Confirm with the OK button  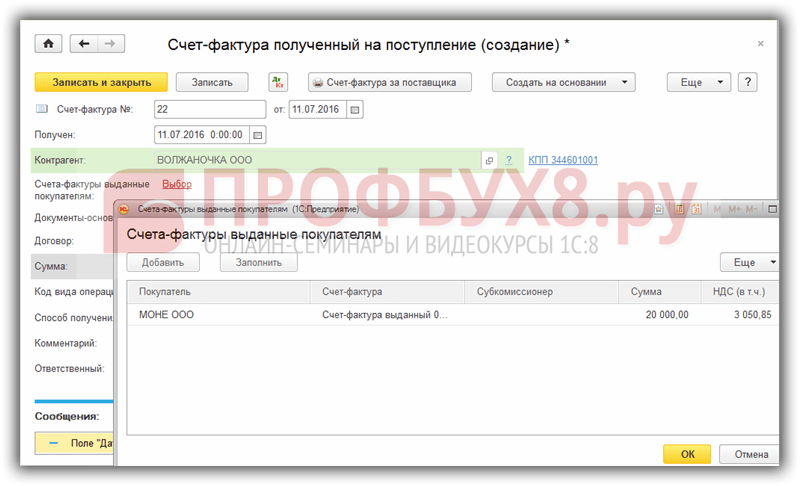click(687, 454)
